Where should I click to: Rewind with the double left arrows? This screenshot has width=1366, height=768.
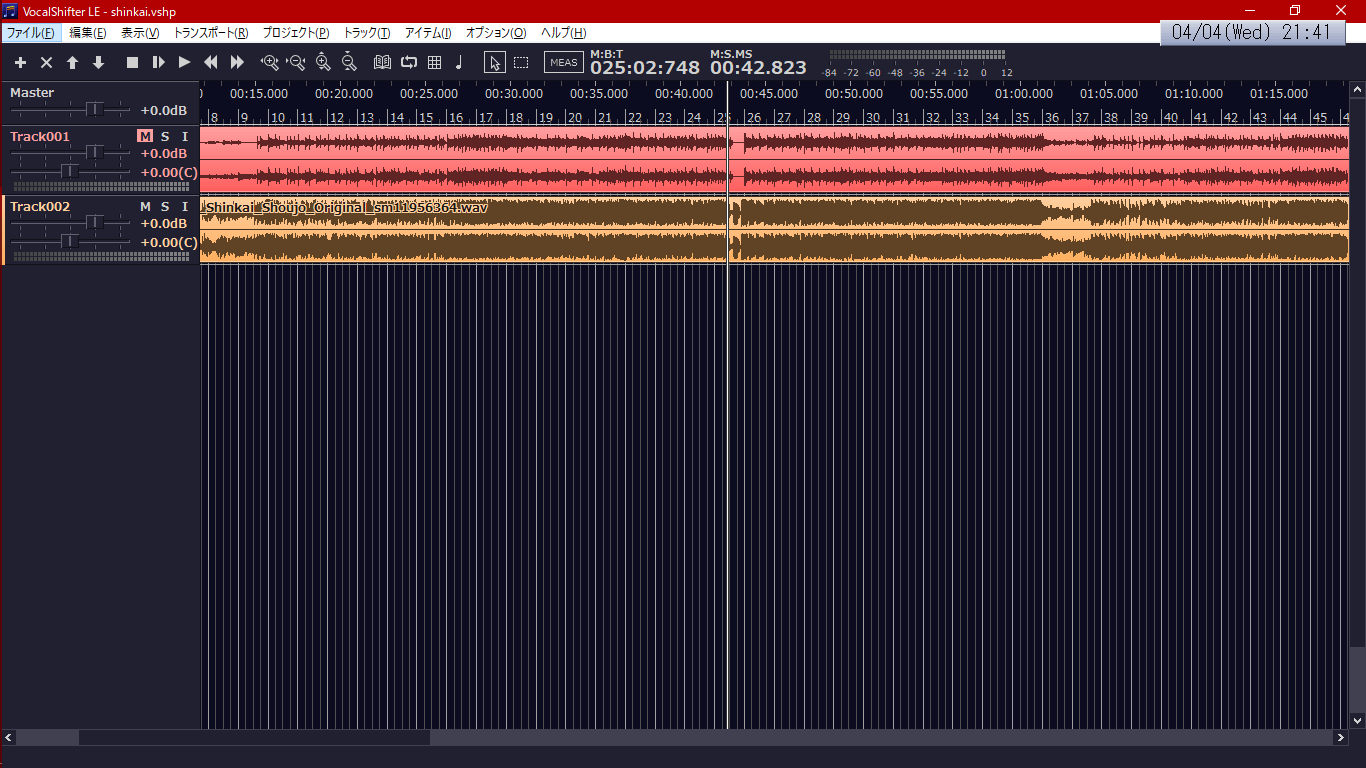pos(211,62)
